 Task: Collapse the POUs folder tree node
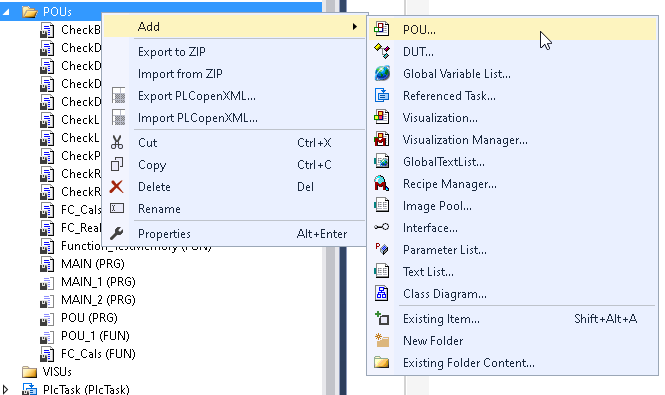pyautogui.click(x=6, y=12)
